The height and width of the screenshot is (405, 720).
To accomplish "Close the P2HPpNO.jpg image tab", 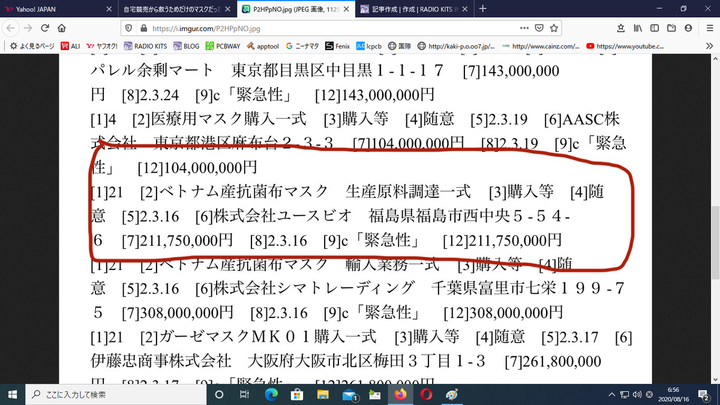I will click(x=343, y=9).
